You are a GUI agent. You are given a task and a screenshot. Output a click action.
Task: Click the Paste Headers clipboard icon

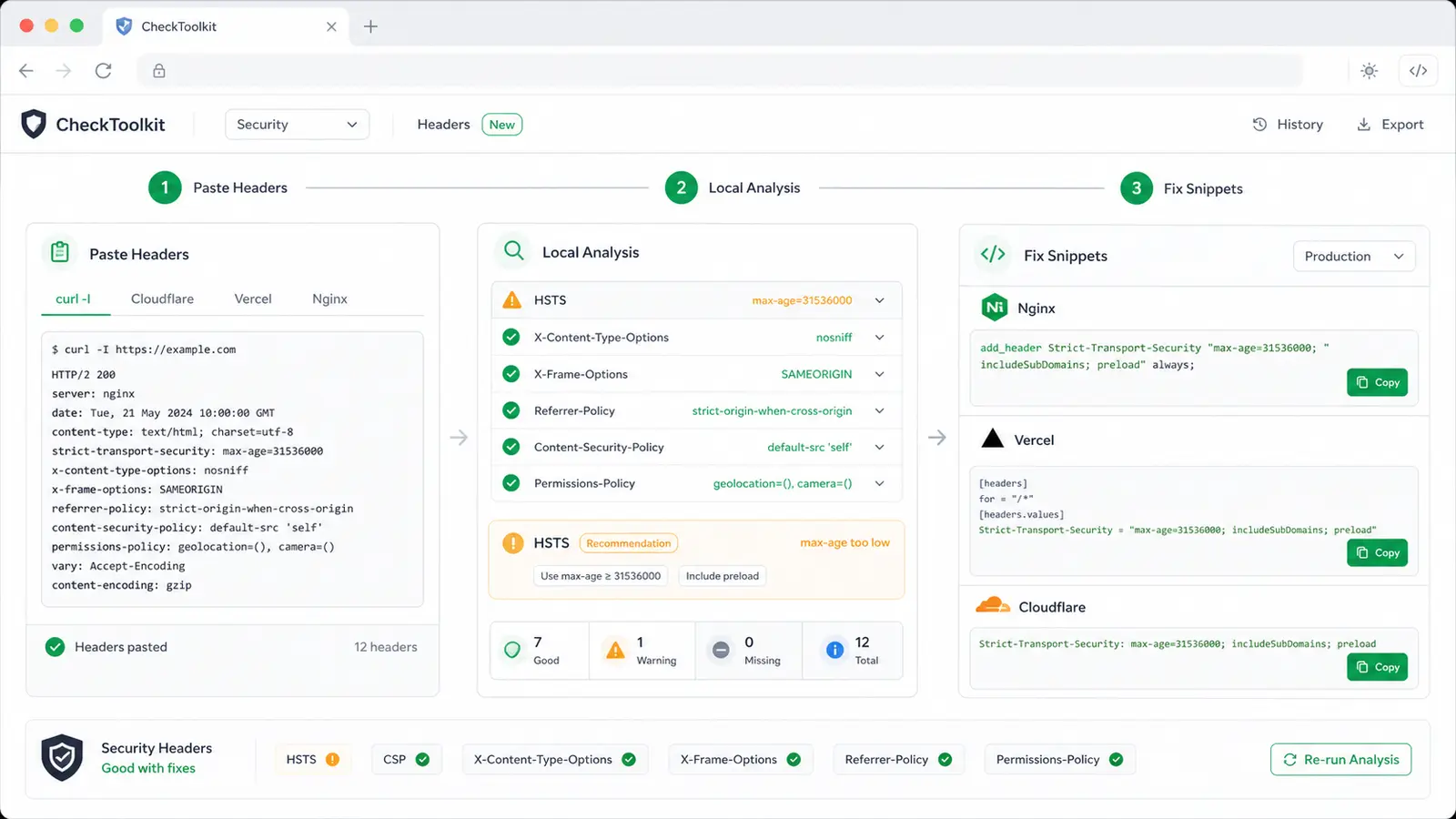coord(60,253)
